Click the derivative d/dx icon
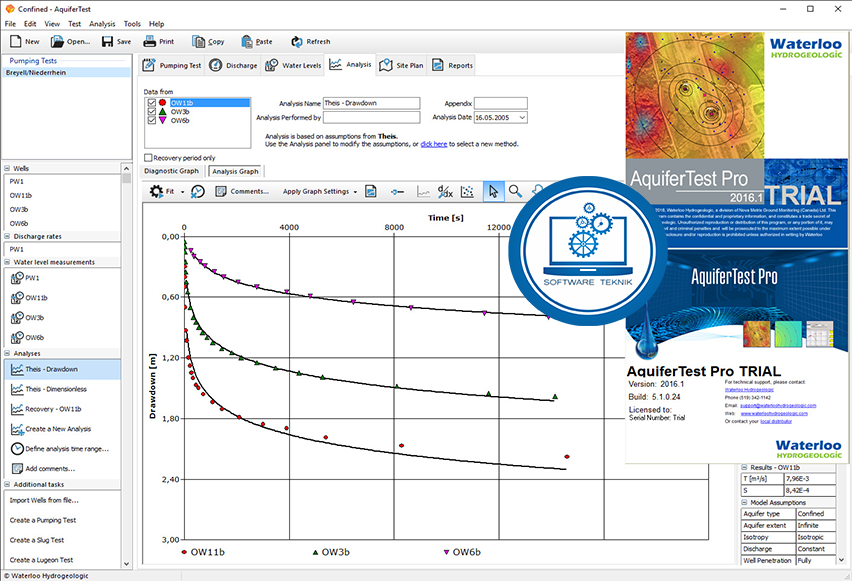The image size is (852, 581). [x=445, y=191]
